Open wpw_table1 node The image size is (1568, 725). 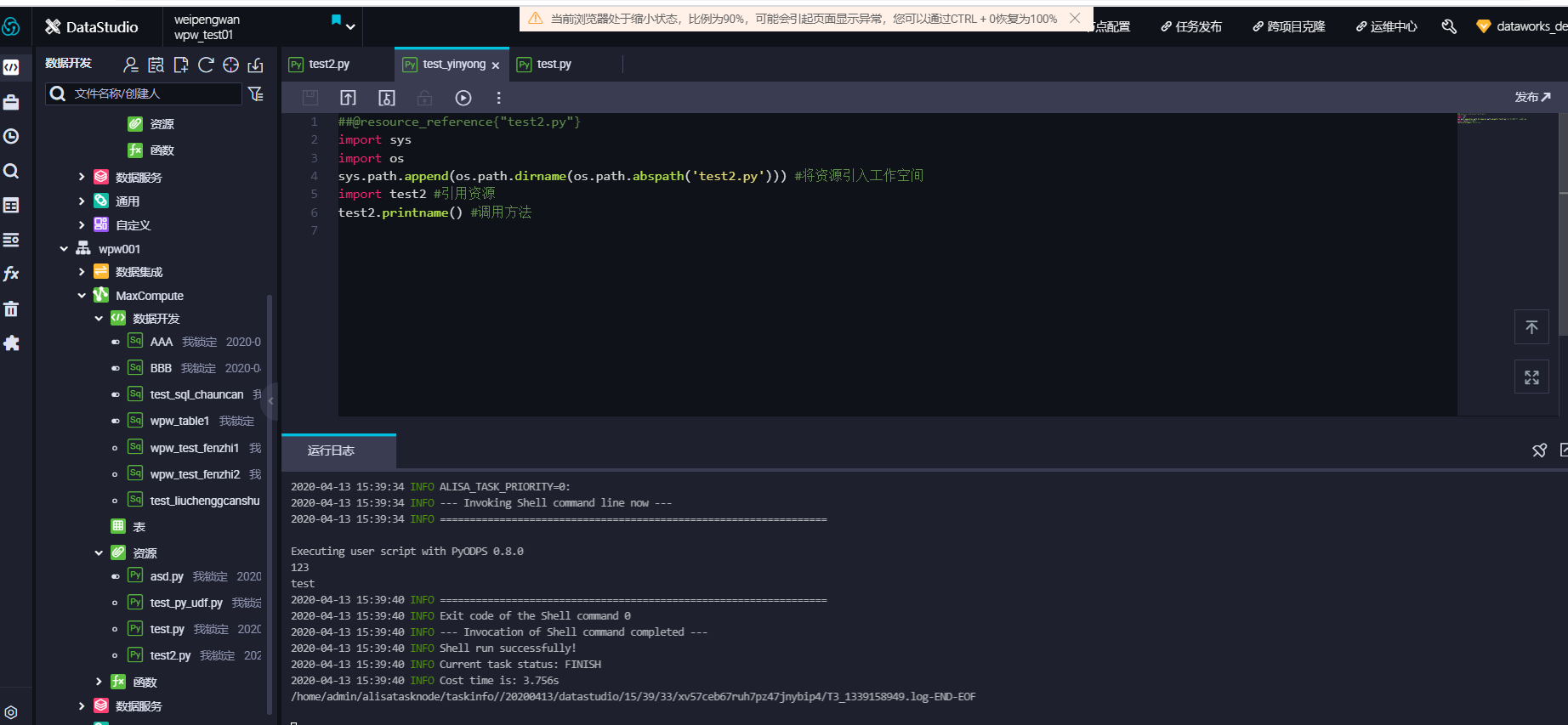click(179, 421)
